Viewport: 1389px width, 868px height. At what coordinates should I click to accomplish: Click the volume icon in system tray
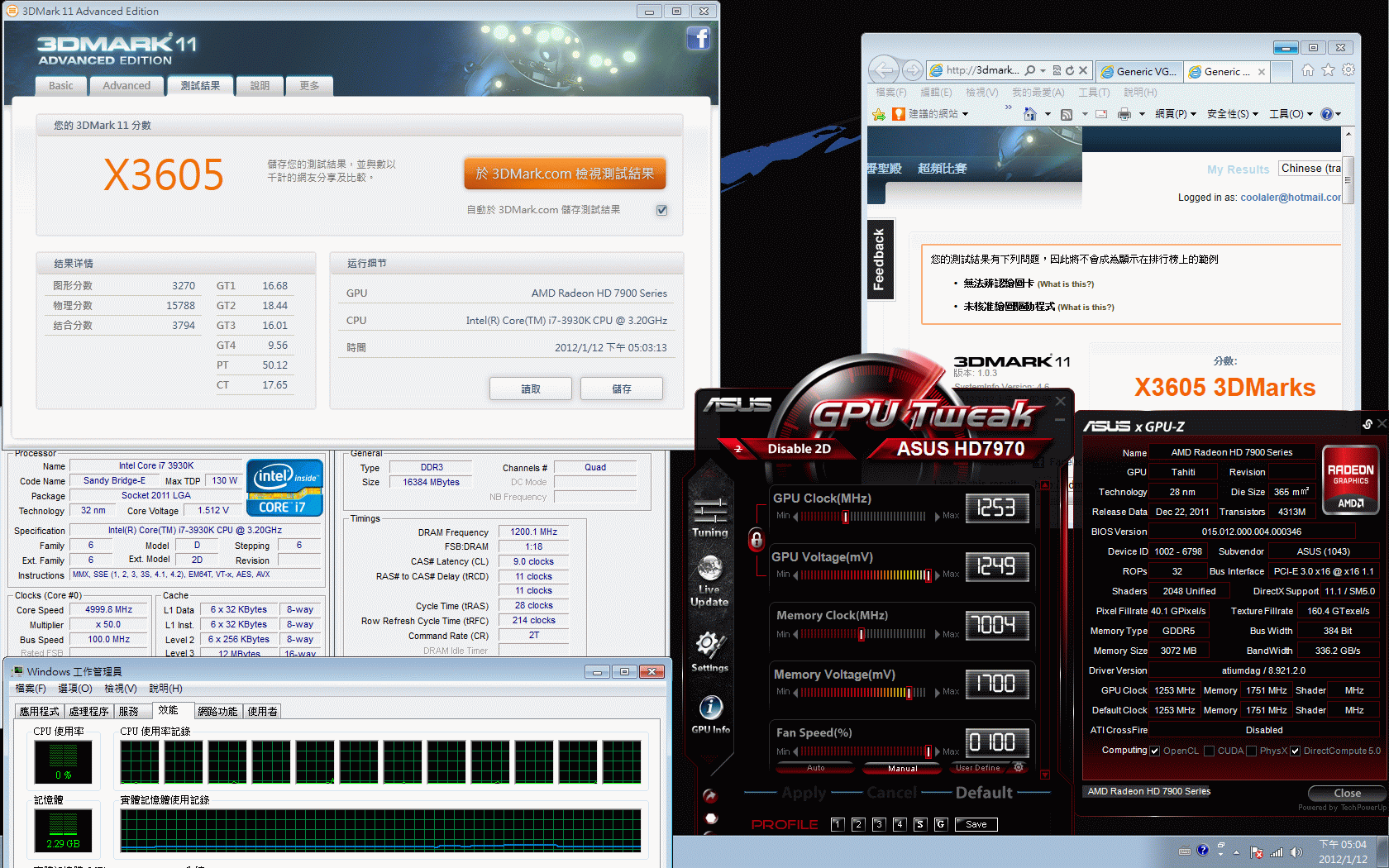coord(1296,852)
